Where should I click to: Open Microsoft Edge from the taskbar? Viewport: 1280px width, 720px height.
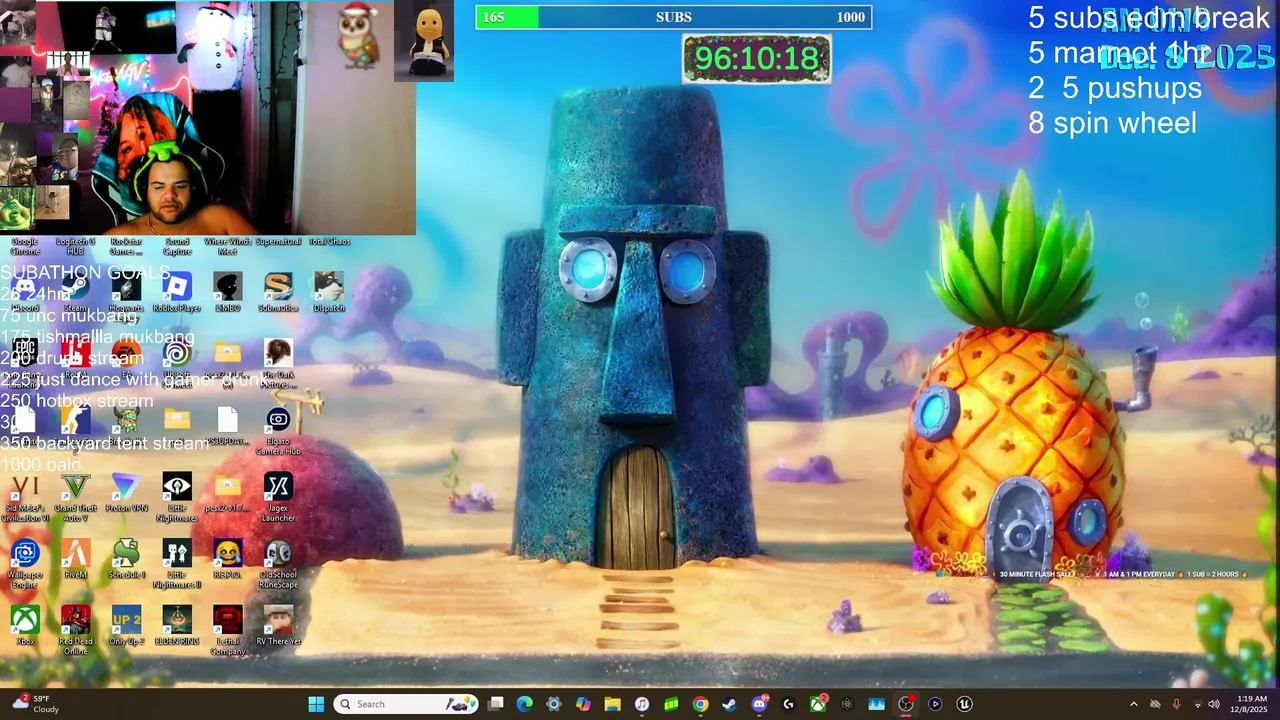tap(525, 704)
